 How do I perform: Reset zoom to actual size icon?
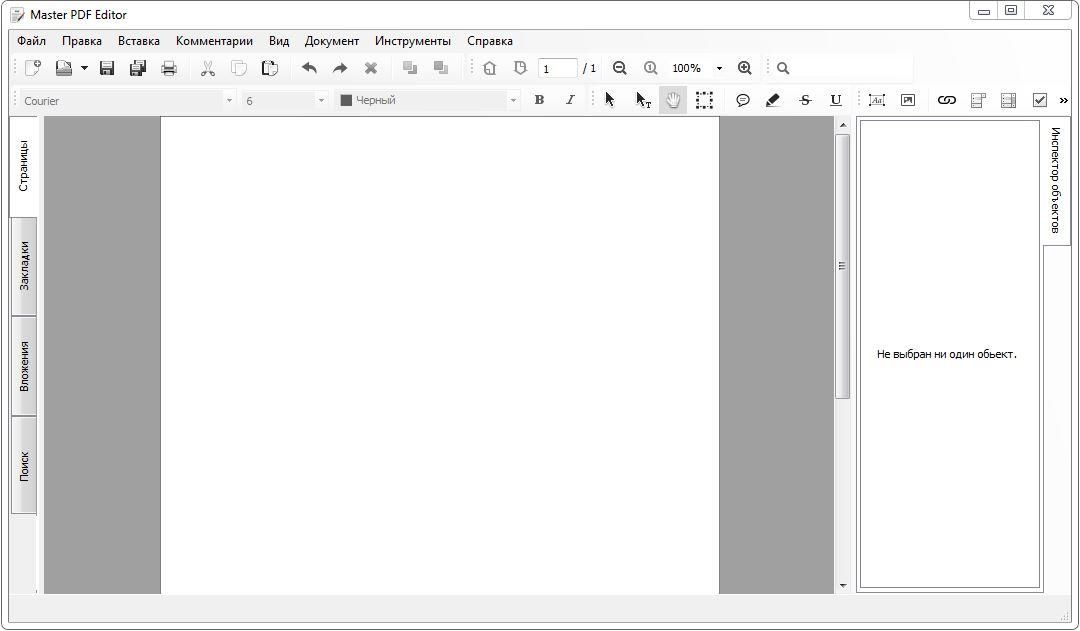[x=650, y=68]
